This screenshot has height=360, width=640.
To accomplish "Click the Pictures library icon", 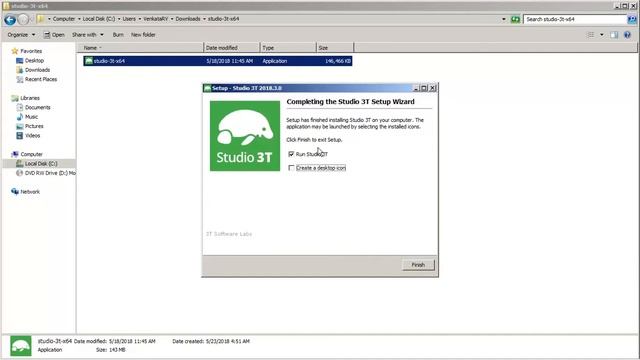I will click(20, 126).
